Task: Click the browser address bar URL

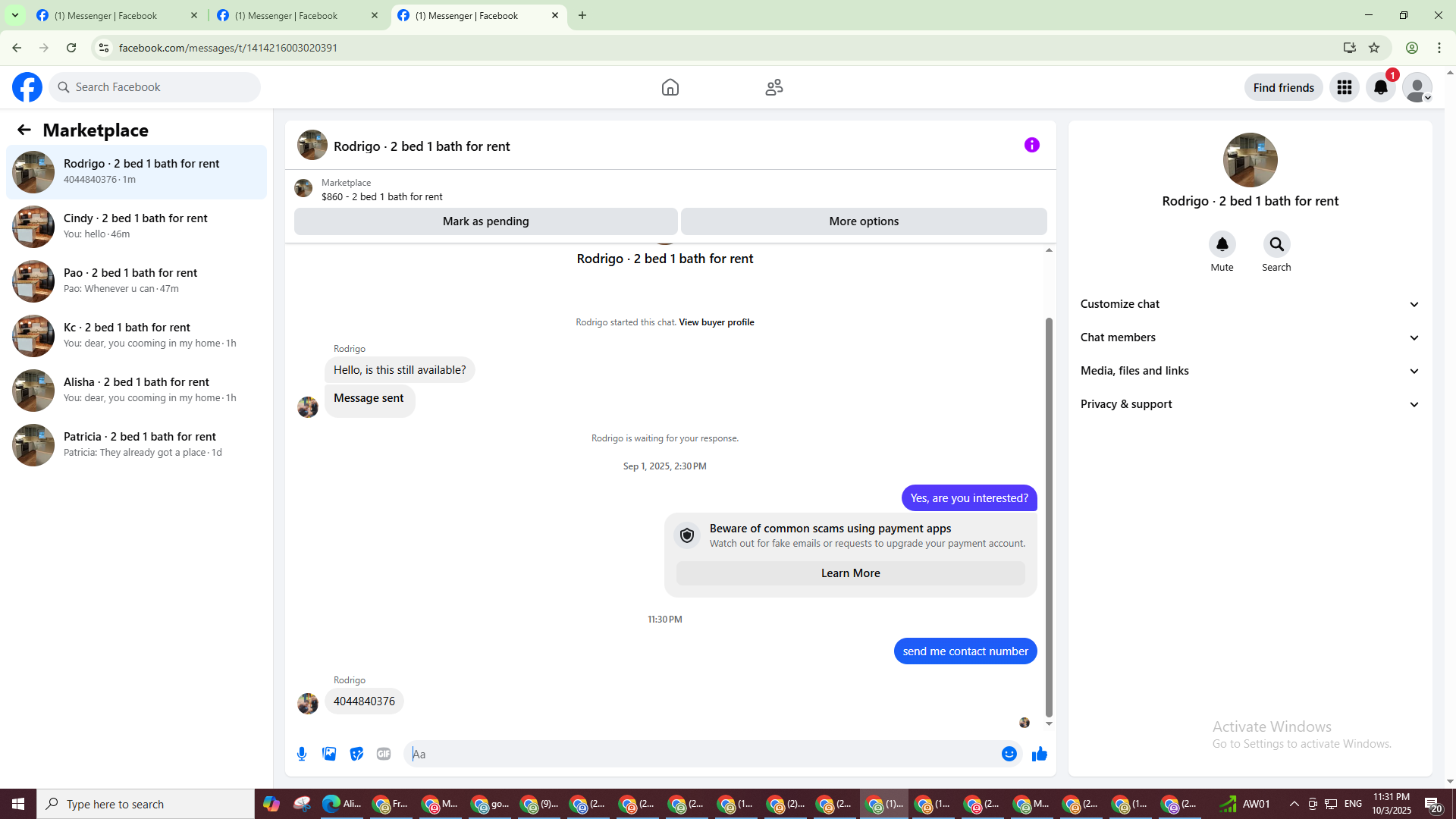Action: tap(228, 48)
